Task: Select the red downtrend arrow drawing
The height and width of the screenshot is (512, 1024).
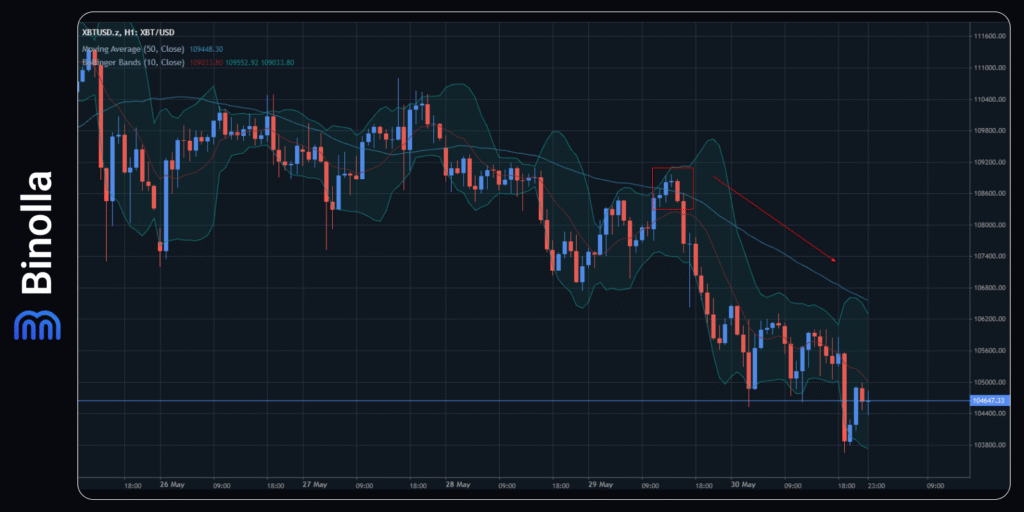Action: click(773, 218)
